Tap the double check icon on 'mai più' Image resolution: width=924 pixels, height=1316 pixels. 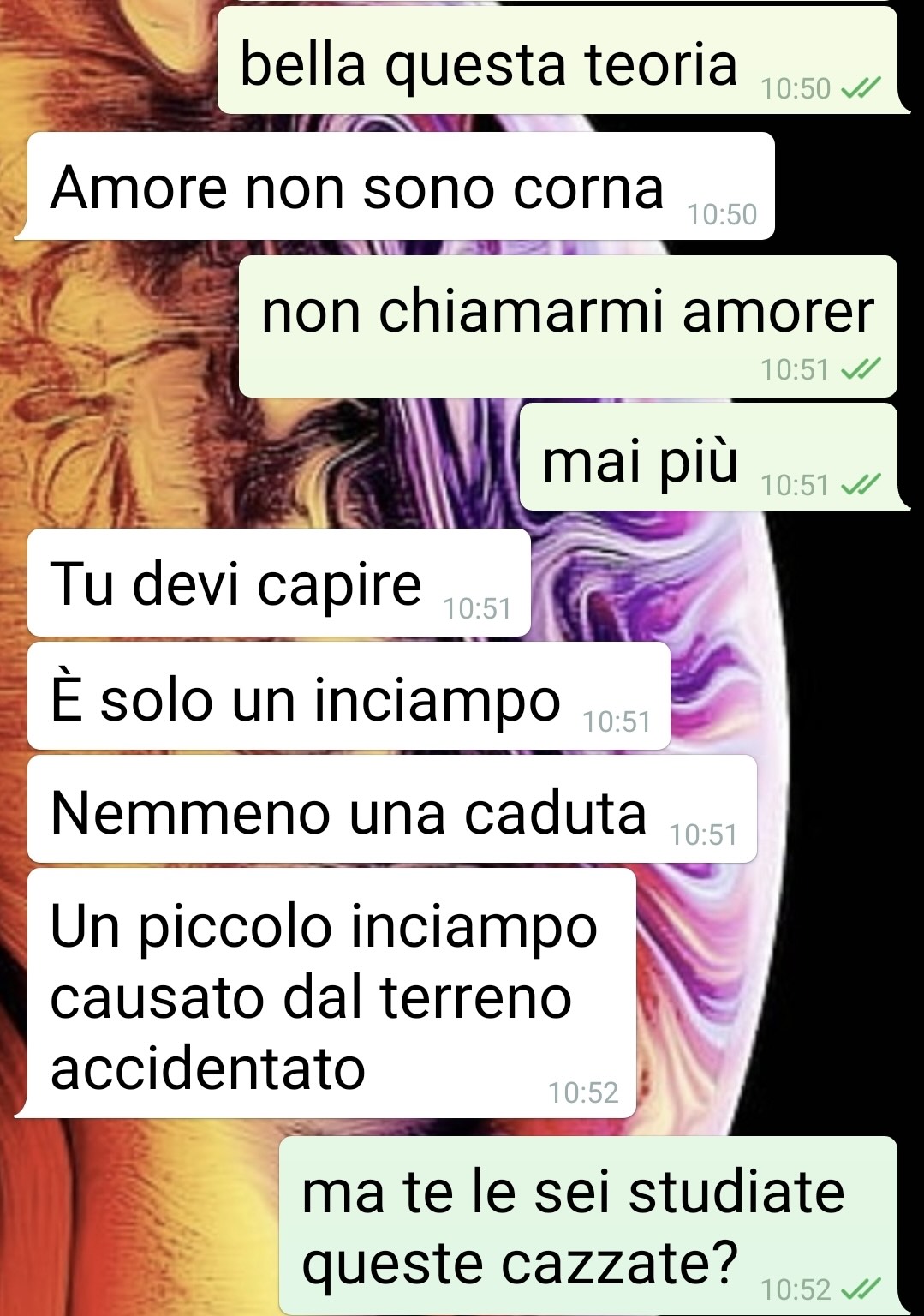coord(861,485)
